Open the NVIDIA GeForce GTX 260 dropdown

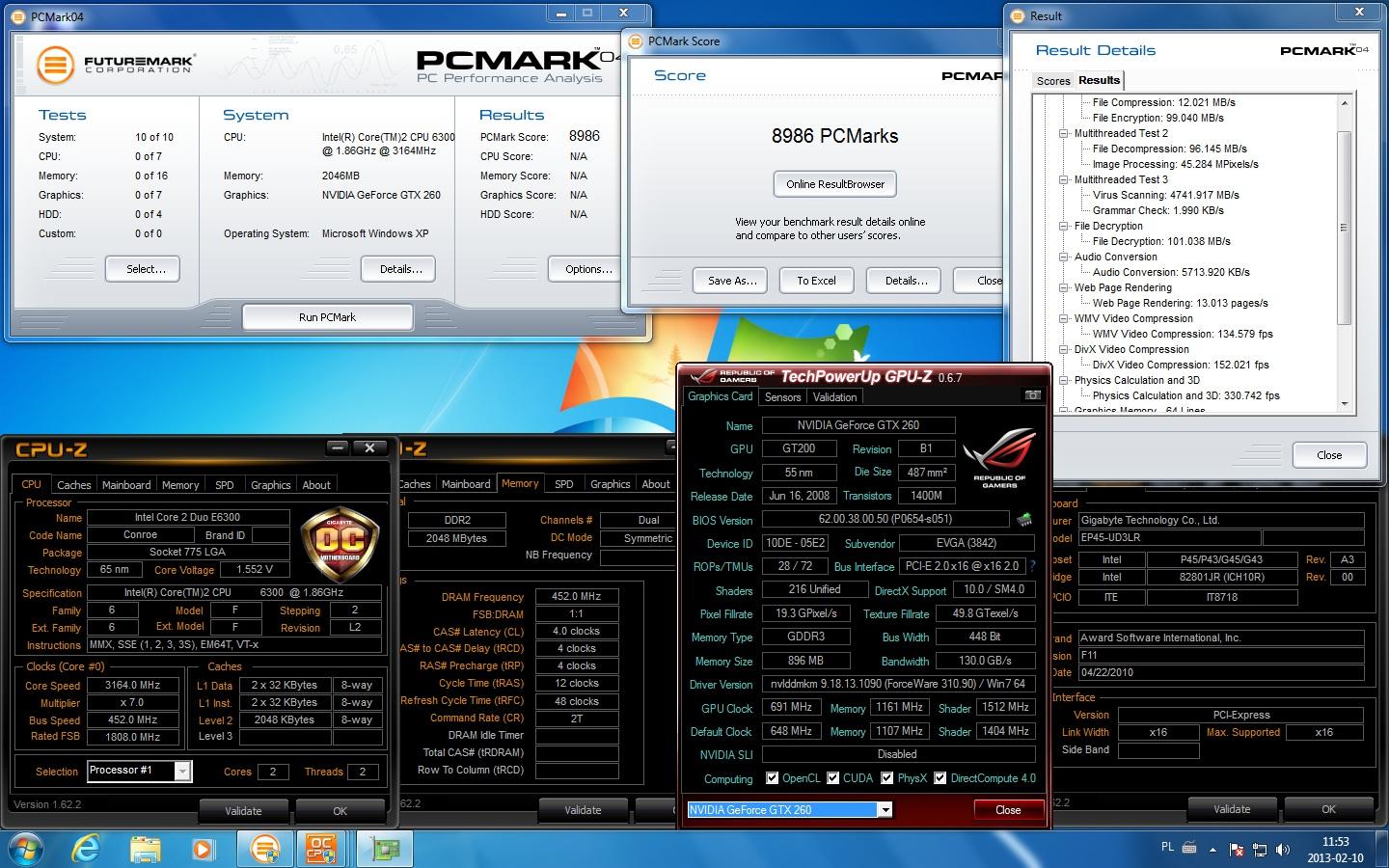885,810
